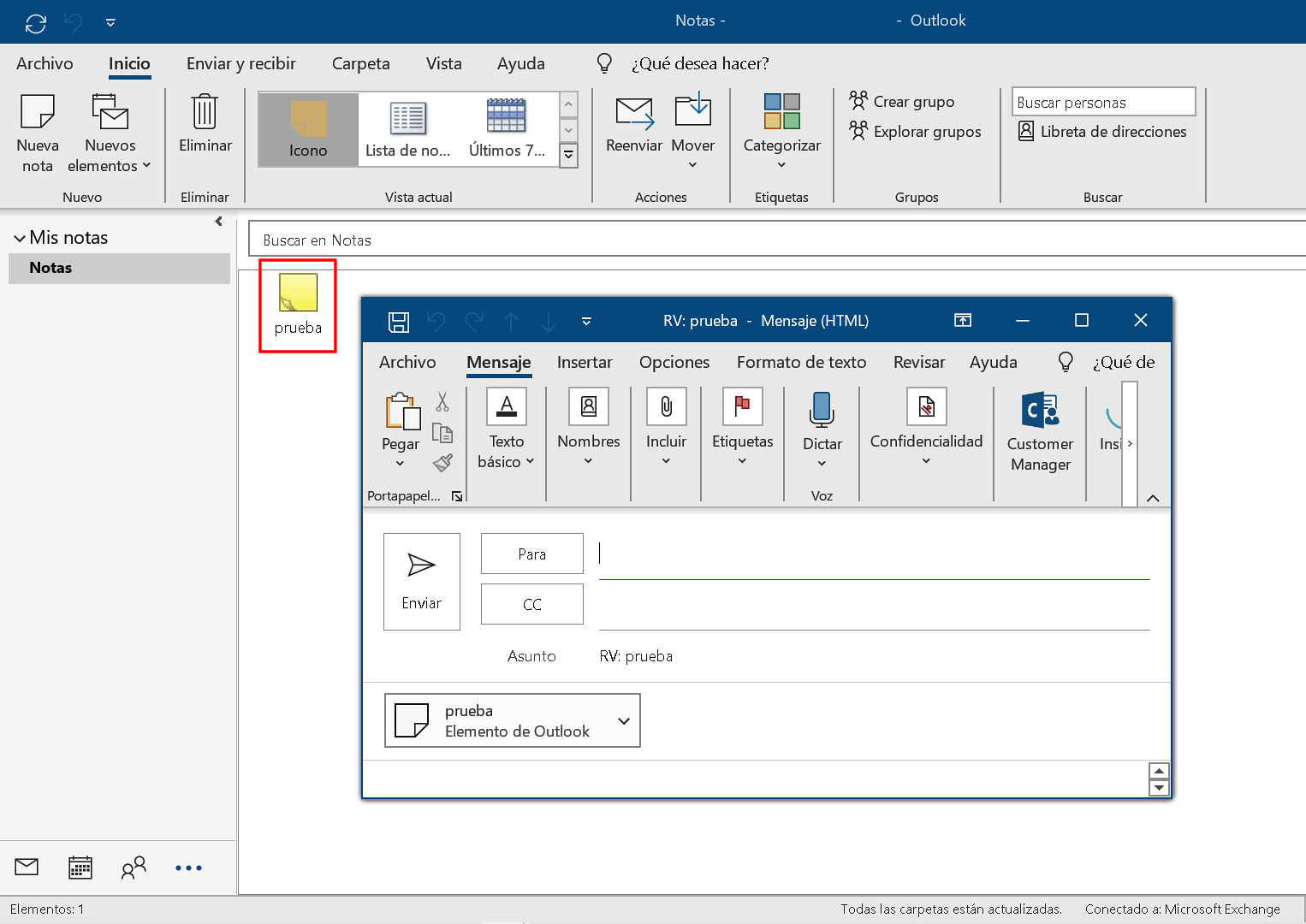
Task: Switch to Mail in navigation bar
Action: coord(27,868)
